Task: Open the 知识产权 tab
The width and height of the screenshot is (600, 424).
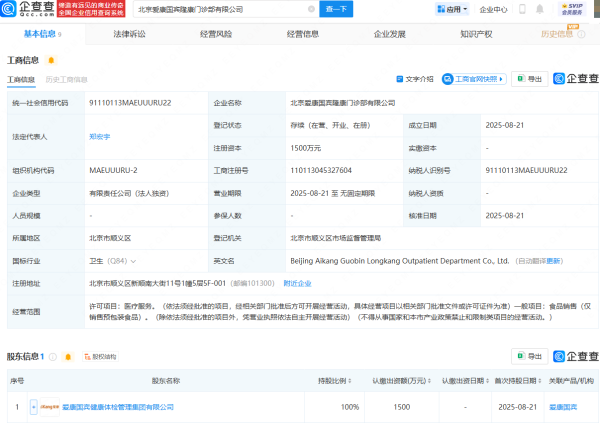Action: (x=475, y=33)
